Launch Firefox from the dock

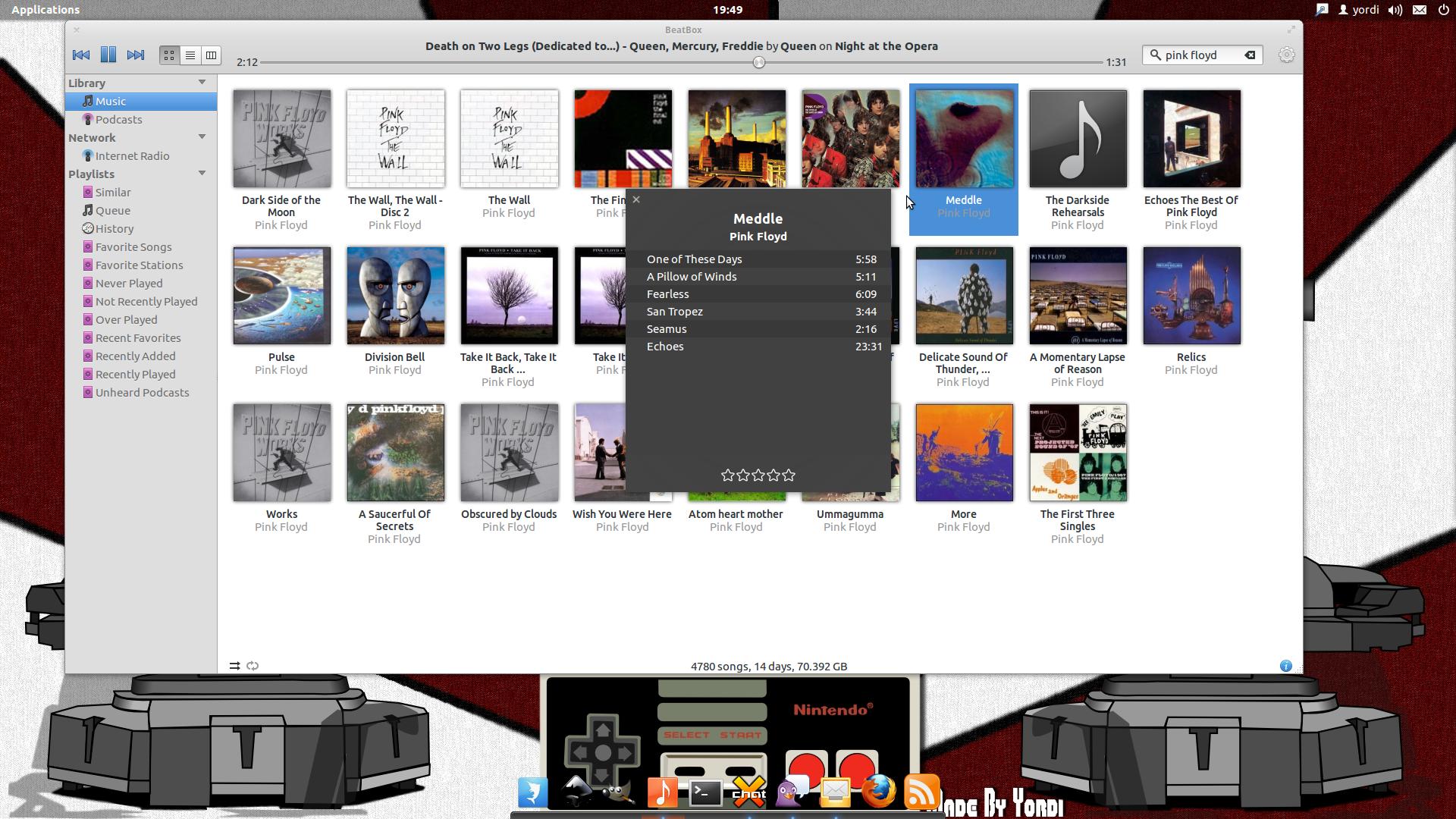(x=878, y=792)
